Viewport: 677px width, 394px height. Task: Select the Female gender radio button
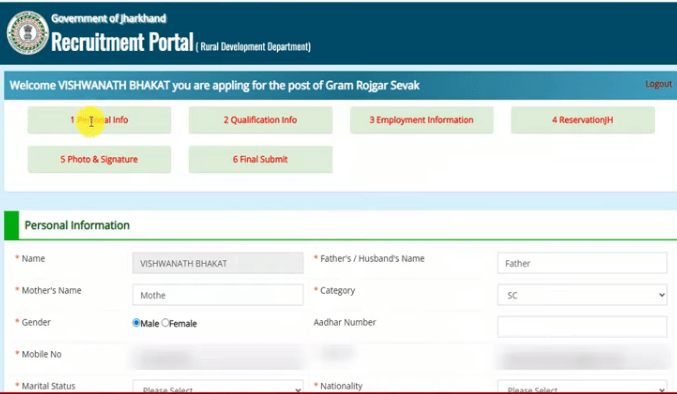(x=165, y=323)
